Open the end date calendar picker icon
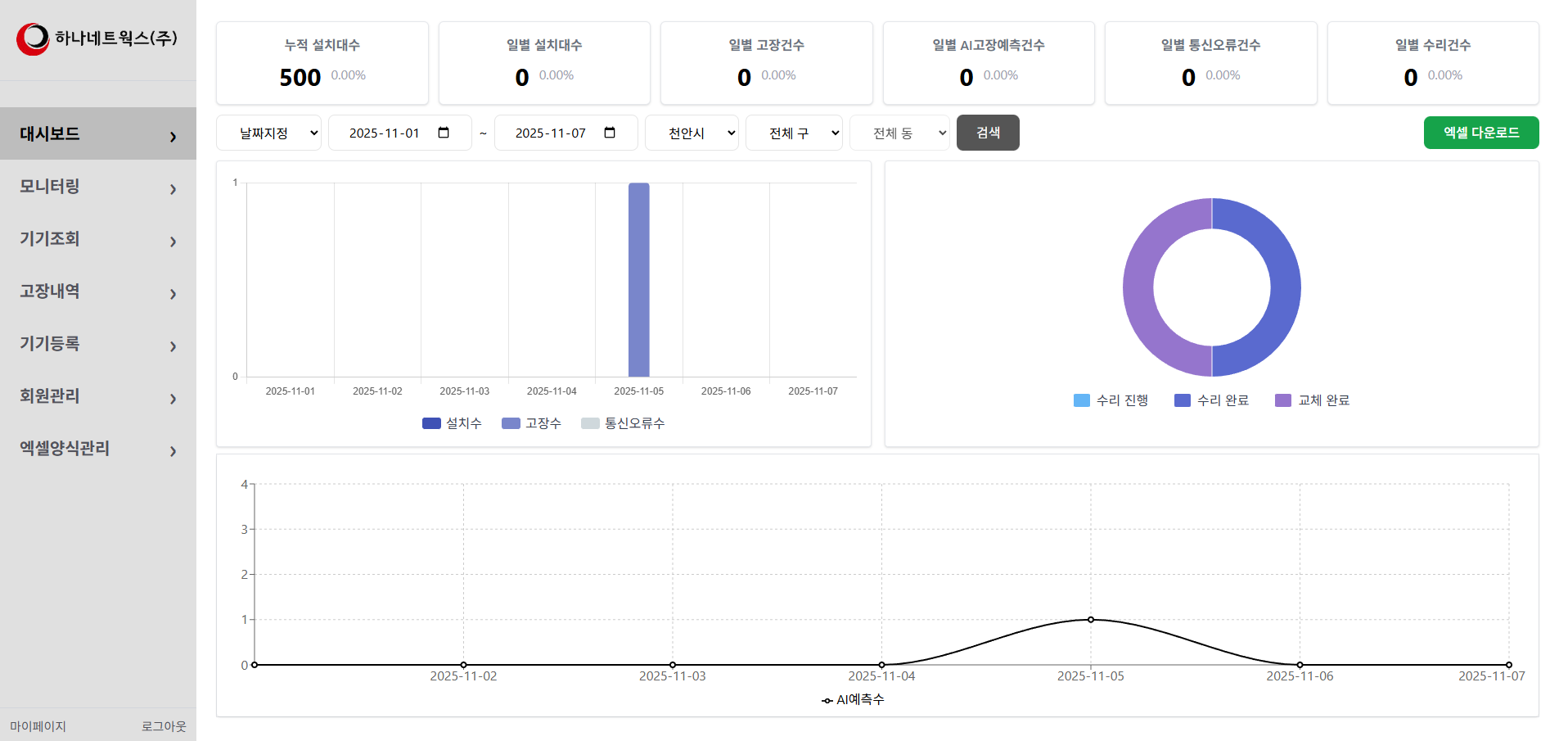This screenshot has height=741, width=1568. coord(610,133)
